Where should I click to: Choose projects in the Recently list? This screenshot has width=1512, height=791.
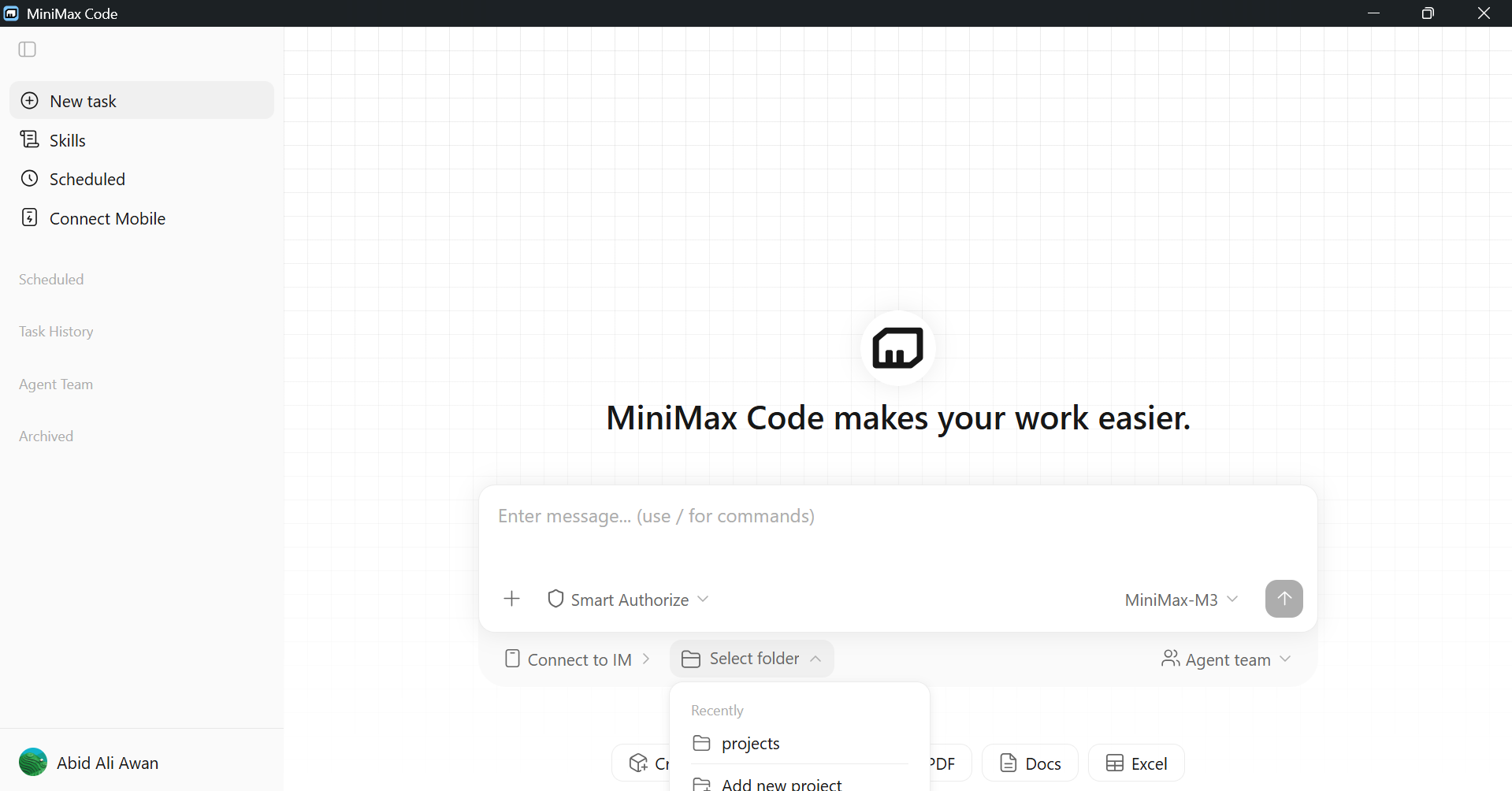[800, 743]
